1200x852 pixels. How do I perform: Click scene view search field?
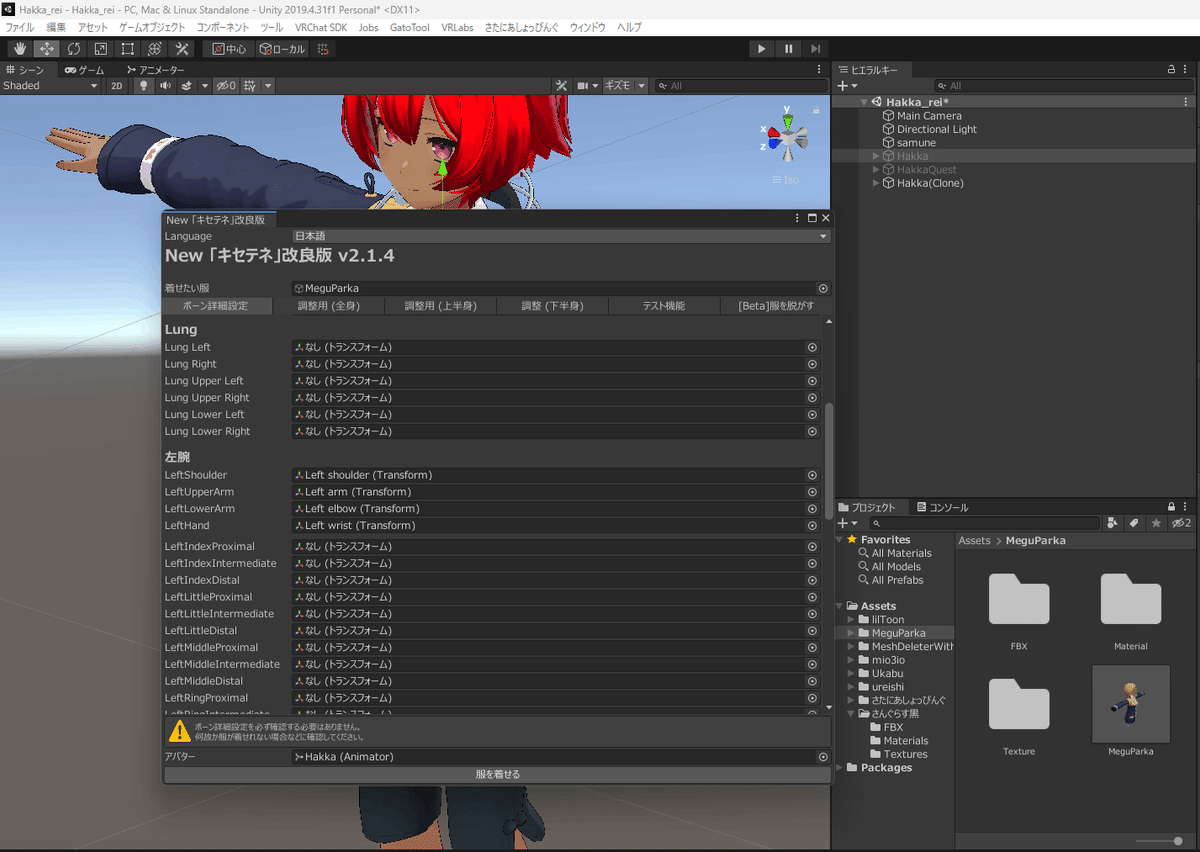[740, 86]
